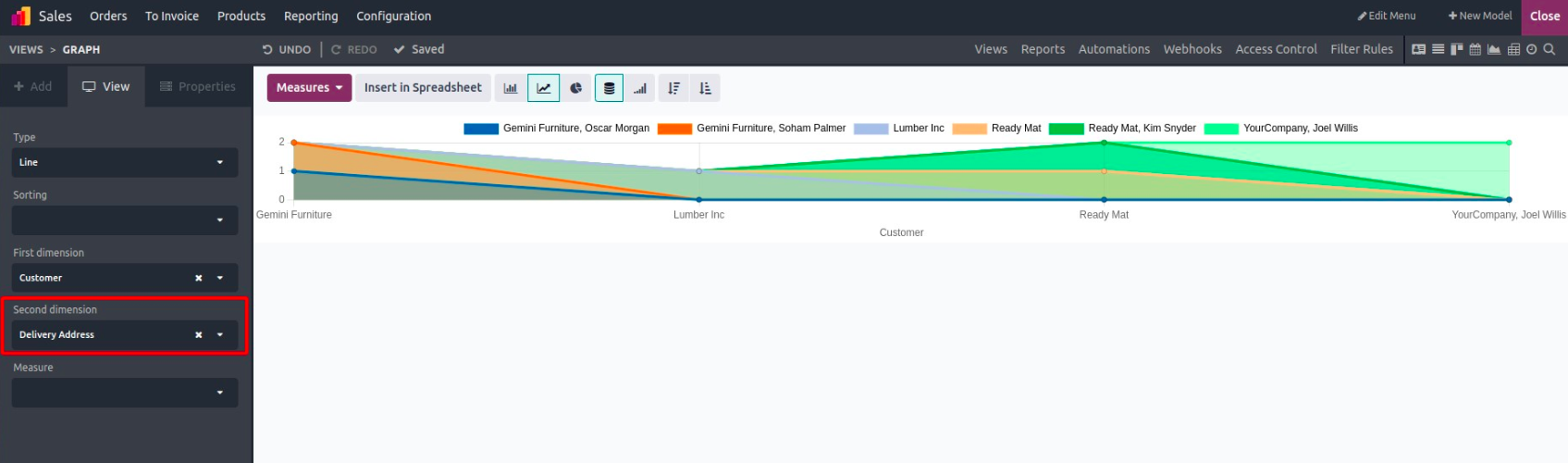Open the kanban view editor icon

click(1456, 49)
